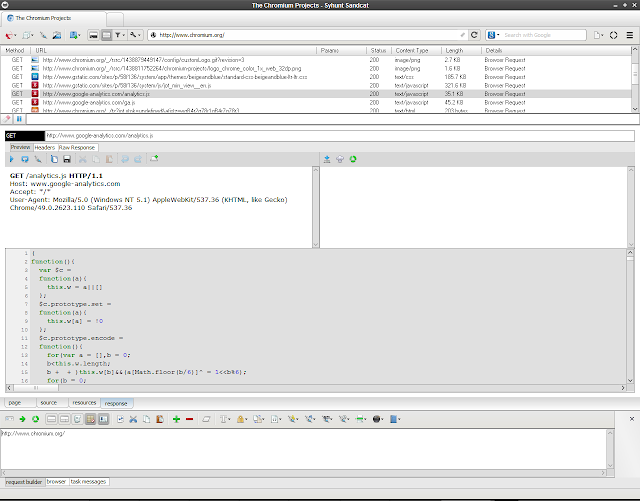Click the image viewer icon in the top toolbar
Viewport: 640px width, 501px height.
tap(57, 35)
